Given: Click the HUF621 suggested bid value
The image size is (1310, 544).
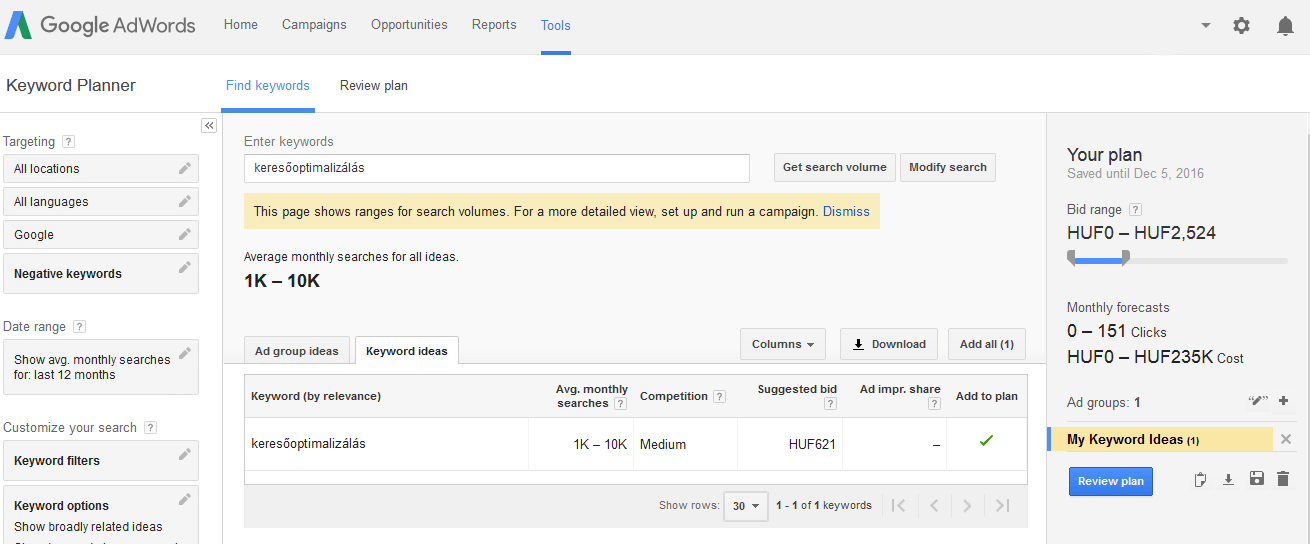Looking at the screenshot, I should 812,444.
